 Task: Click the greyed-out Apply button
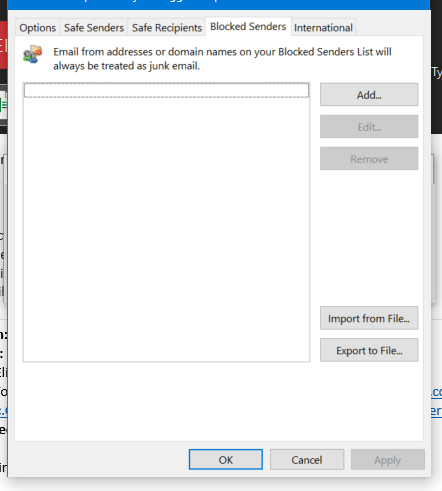(388, 460)
